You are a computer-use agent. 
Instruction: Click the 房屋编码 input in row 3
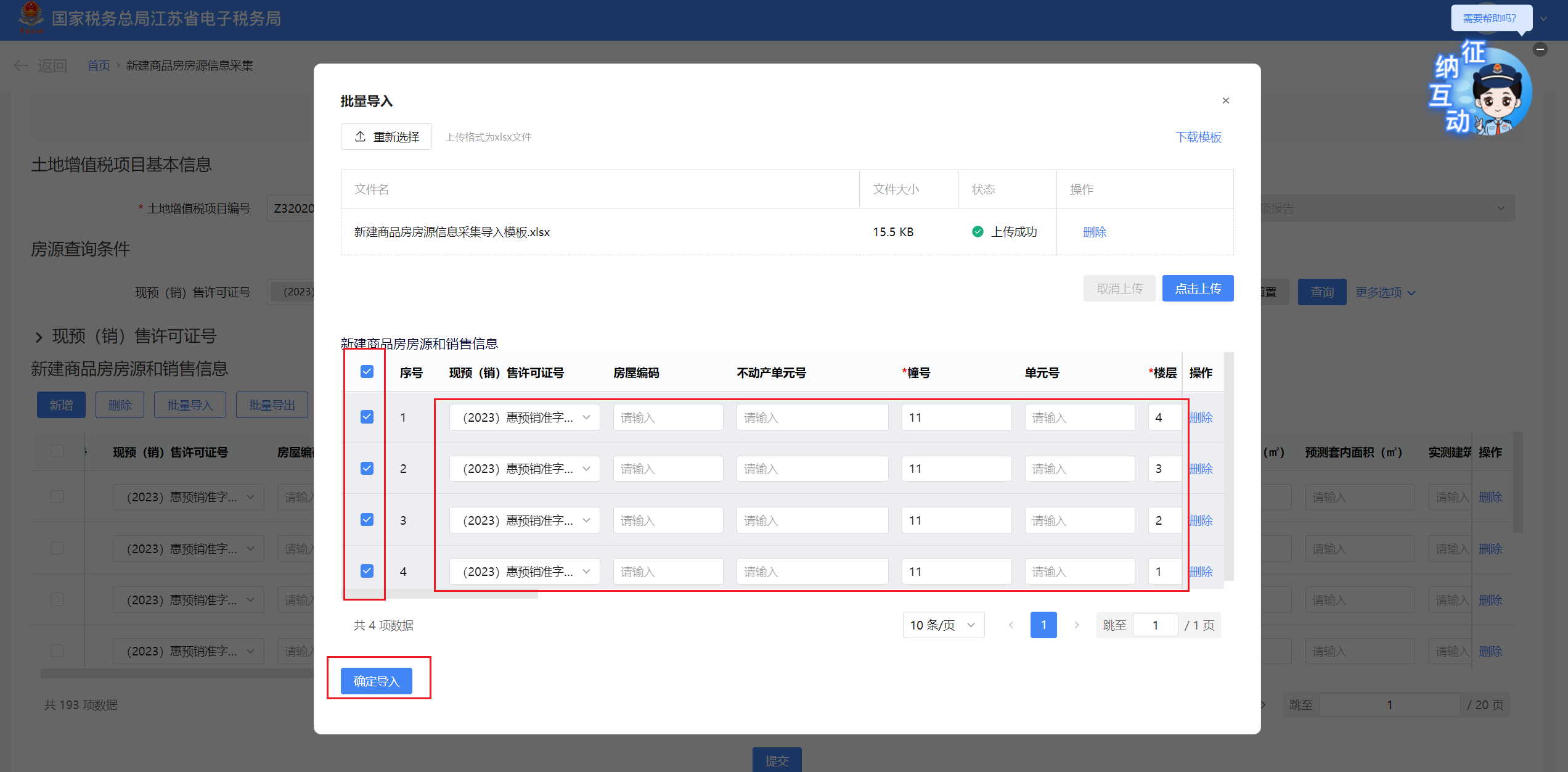click(x=668, y=520)
